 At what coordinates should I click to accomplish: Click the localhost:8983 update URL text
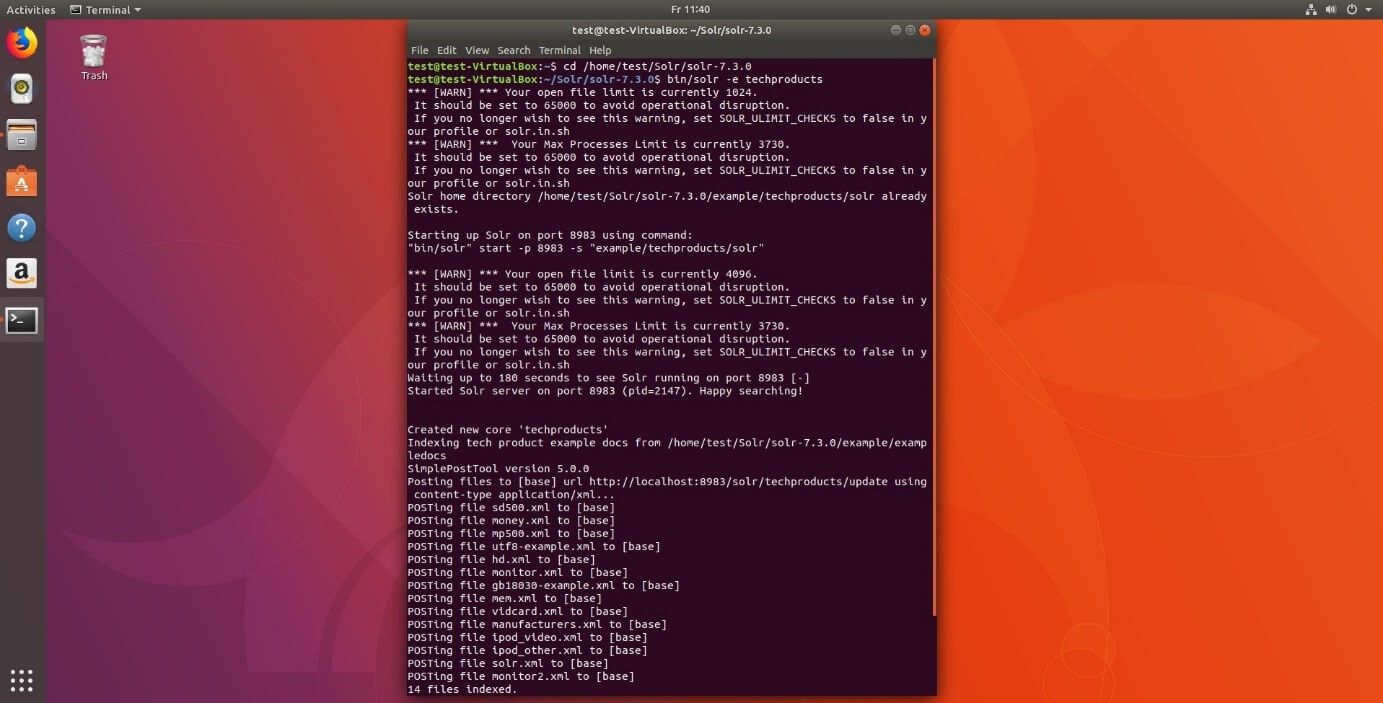[738, 482]
